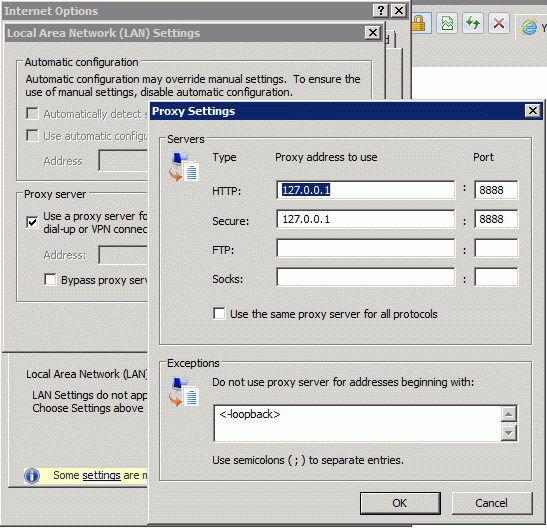Click the Secure proxy address field

pos(366,219)
